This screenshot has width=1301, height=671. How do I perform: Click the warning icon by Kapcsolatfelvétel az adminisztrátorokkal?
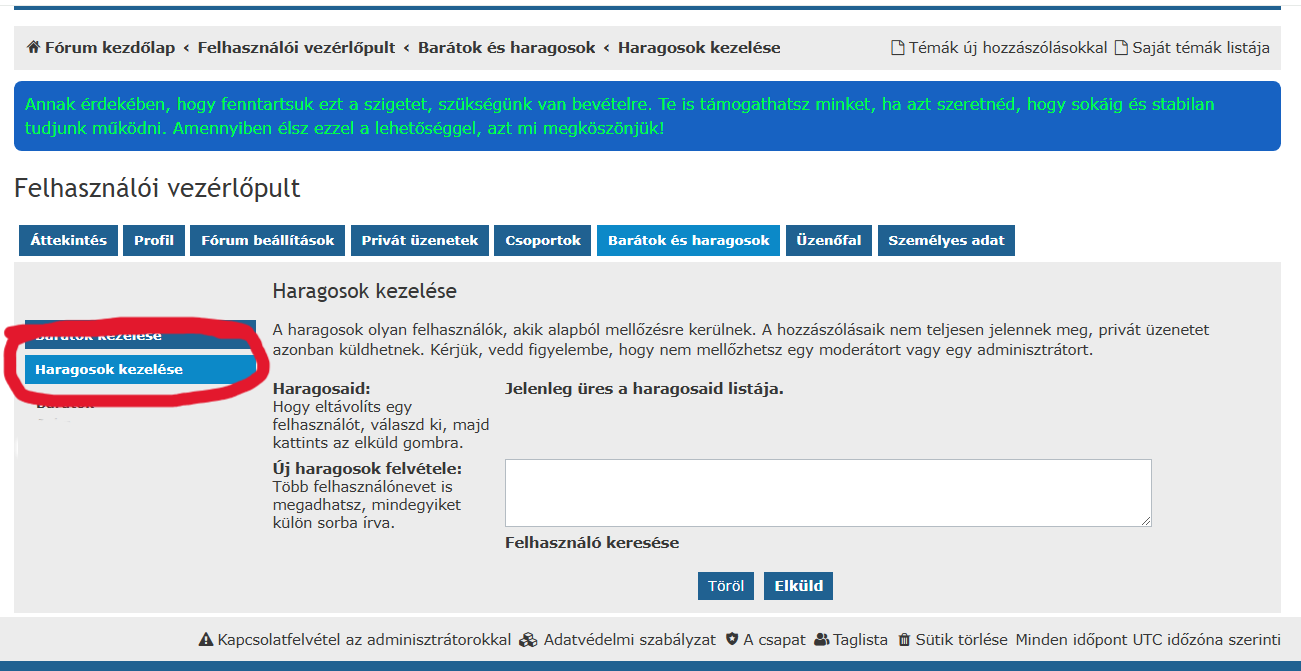206,640
